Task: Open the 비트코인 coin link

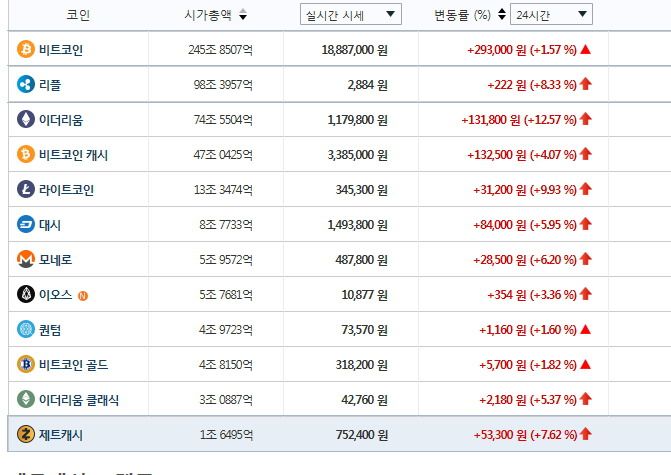Action: click(61, 50)
